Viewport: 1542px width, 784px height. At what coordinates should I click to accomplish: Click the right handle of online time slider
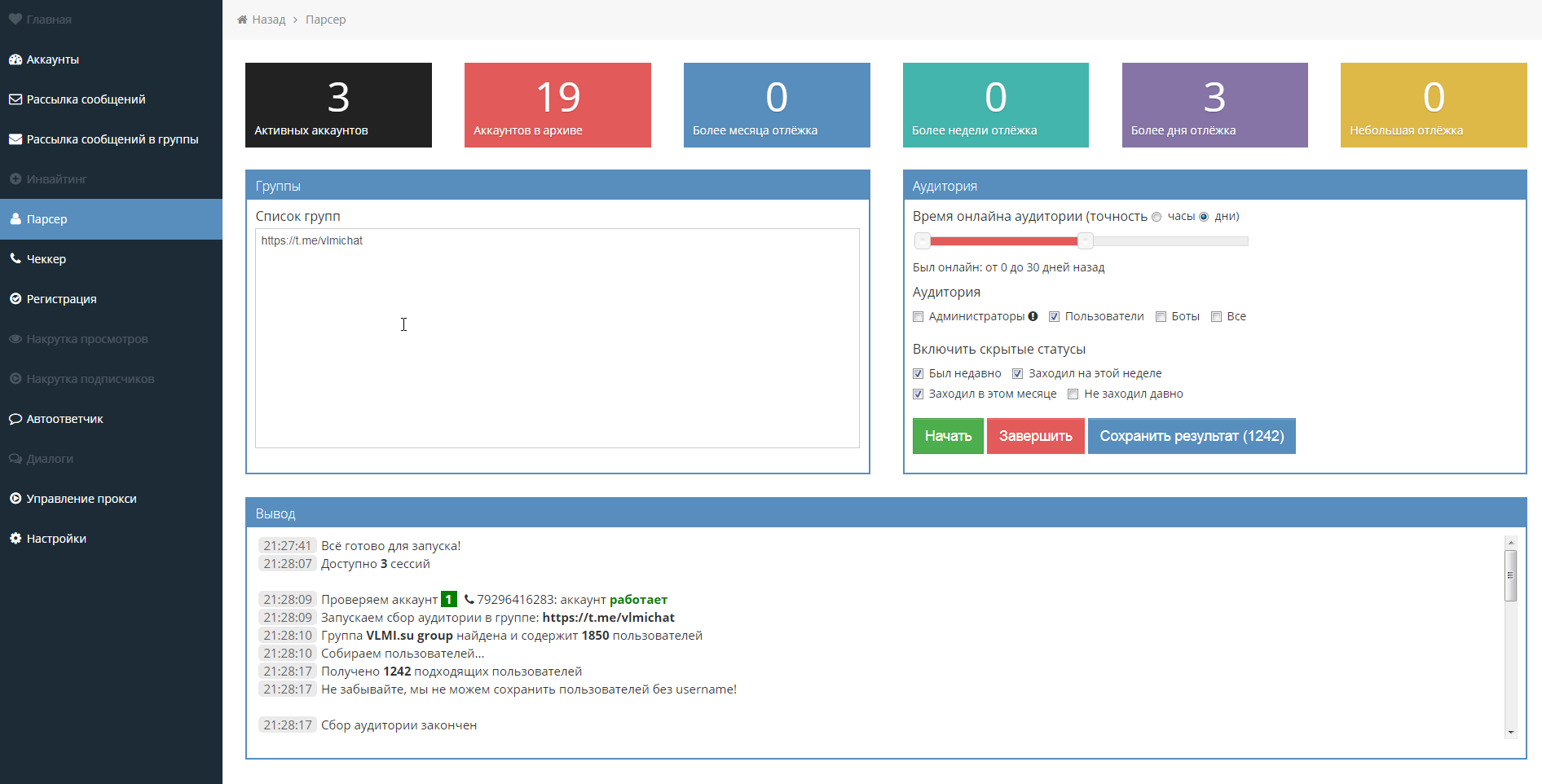[1086, 240]
